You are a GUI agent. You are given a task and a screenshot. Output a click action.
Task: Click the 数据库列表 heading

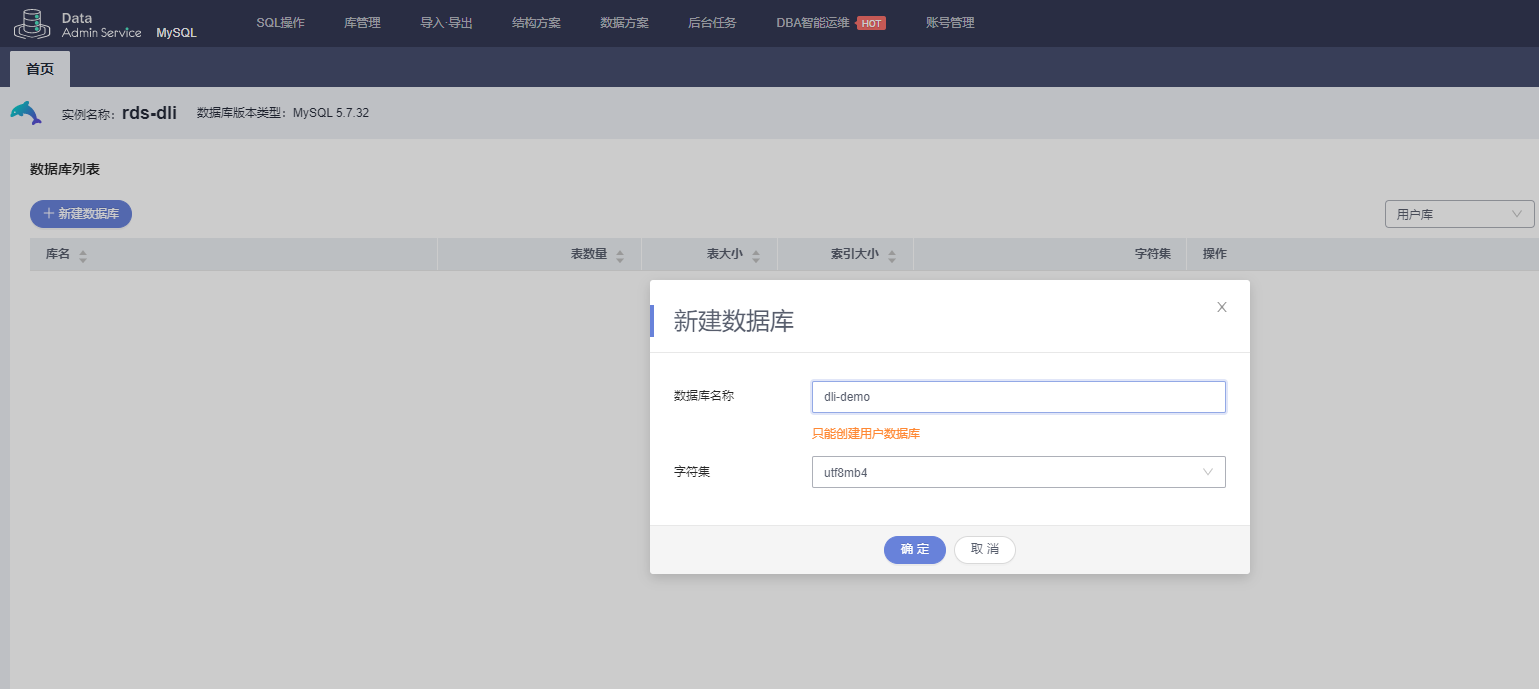point(65,169)
